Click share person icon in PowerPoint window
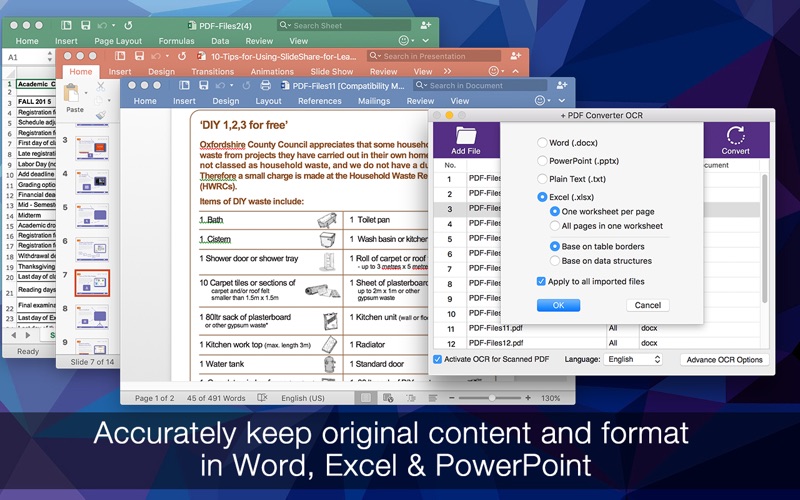Viewport: 800px width, 500px height. [x=515, y=56]
